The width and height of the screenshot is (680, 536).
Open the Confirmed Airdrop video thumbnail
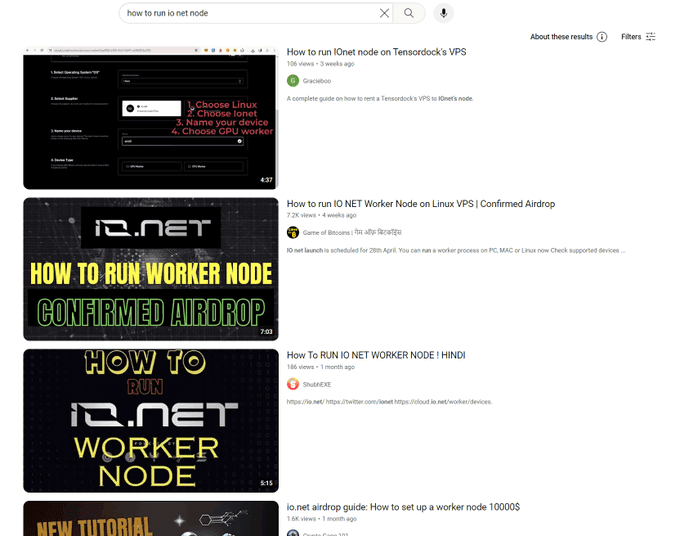click(x=151, y=269)
